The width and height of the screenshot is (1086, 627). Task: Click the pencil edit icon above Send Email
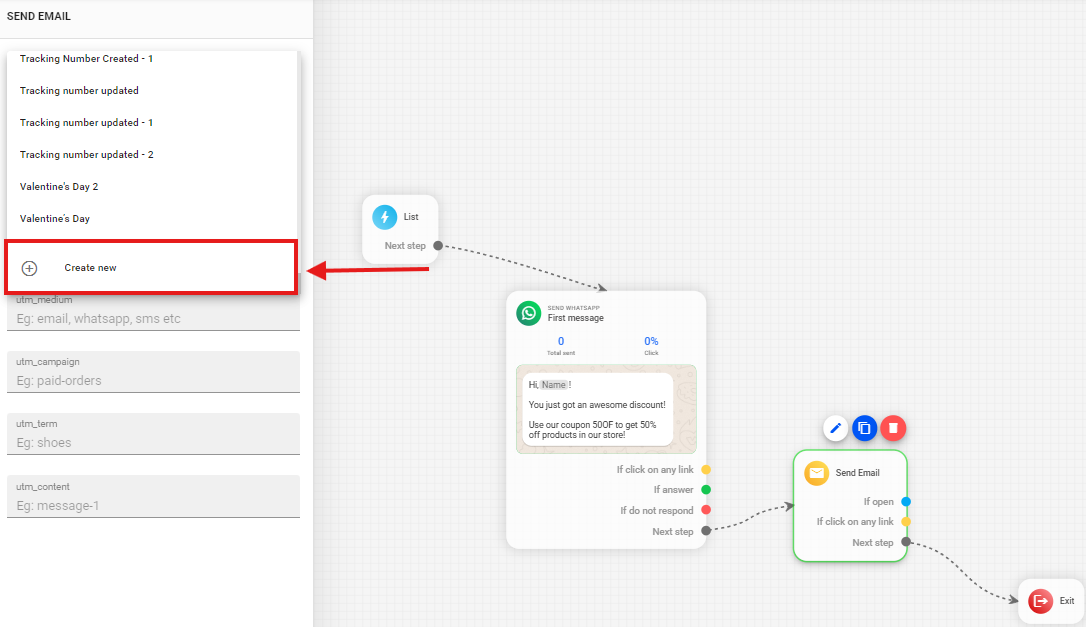click(x=836, y=428)
